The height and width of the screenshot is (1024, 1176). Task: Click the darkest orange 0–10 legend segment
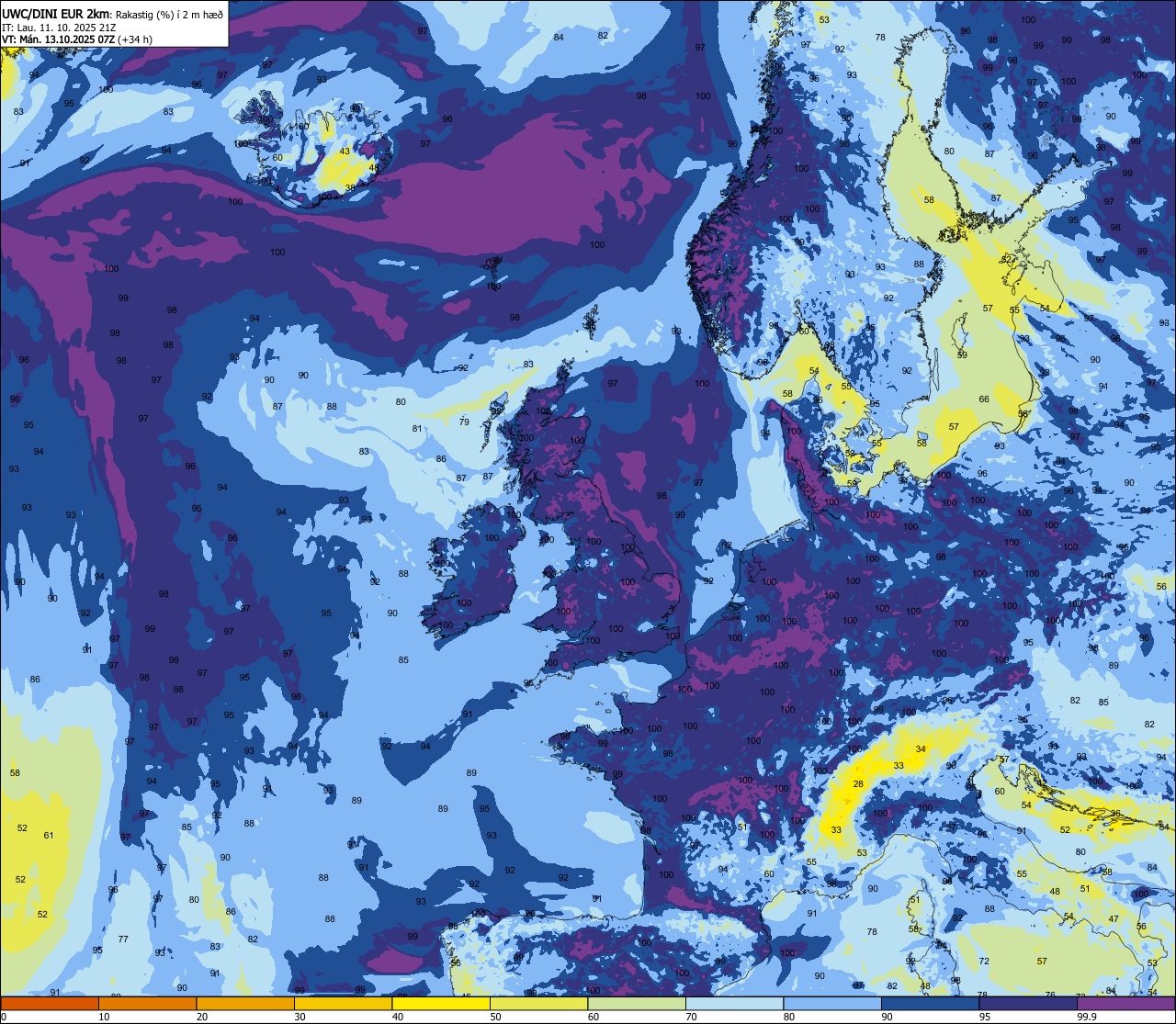pyautogui.click(x=50, y=1003)
